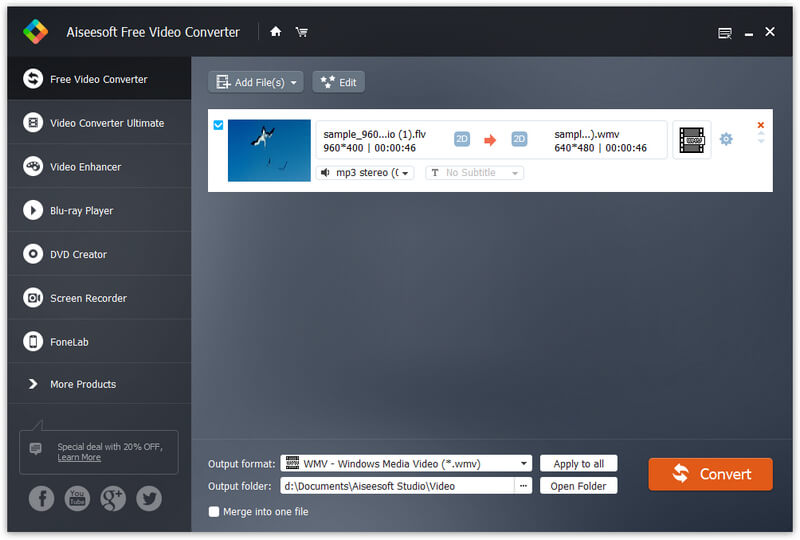This screenshot has width=800, height=540.
Task: Follow the Learn More link
Action: [79, 457]
